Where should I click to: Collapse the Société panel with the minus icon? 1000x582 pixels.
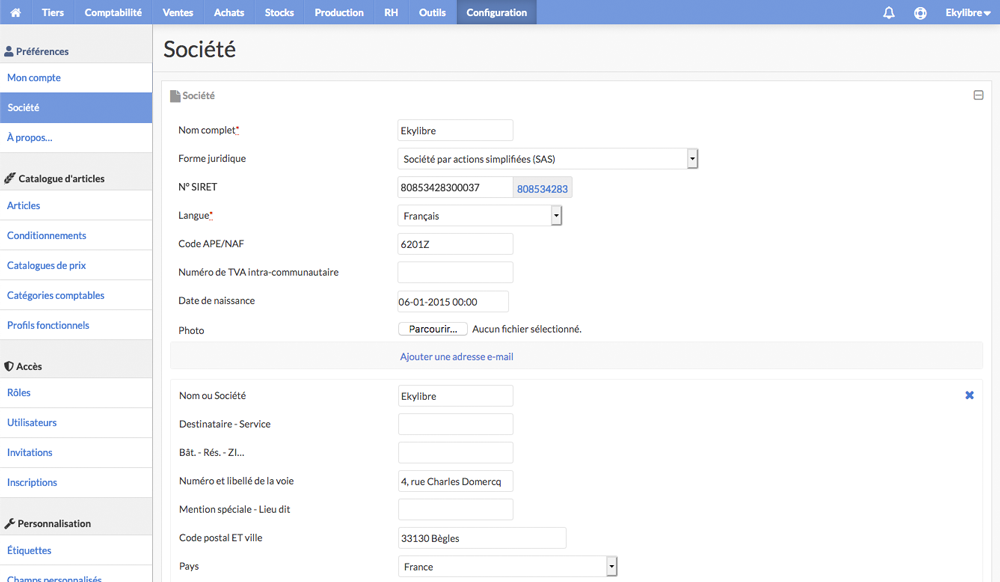click(x=978, y=96)
